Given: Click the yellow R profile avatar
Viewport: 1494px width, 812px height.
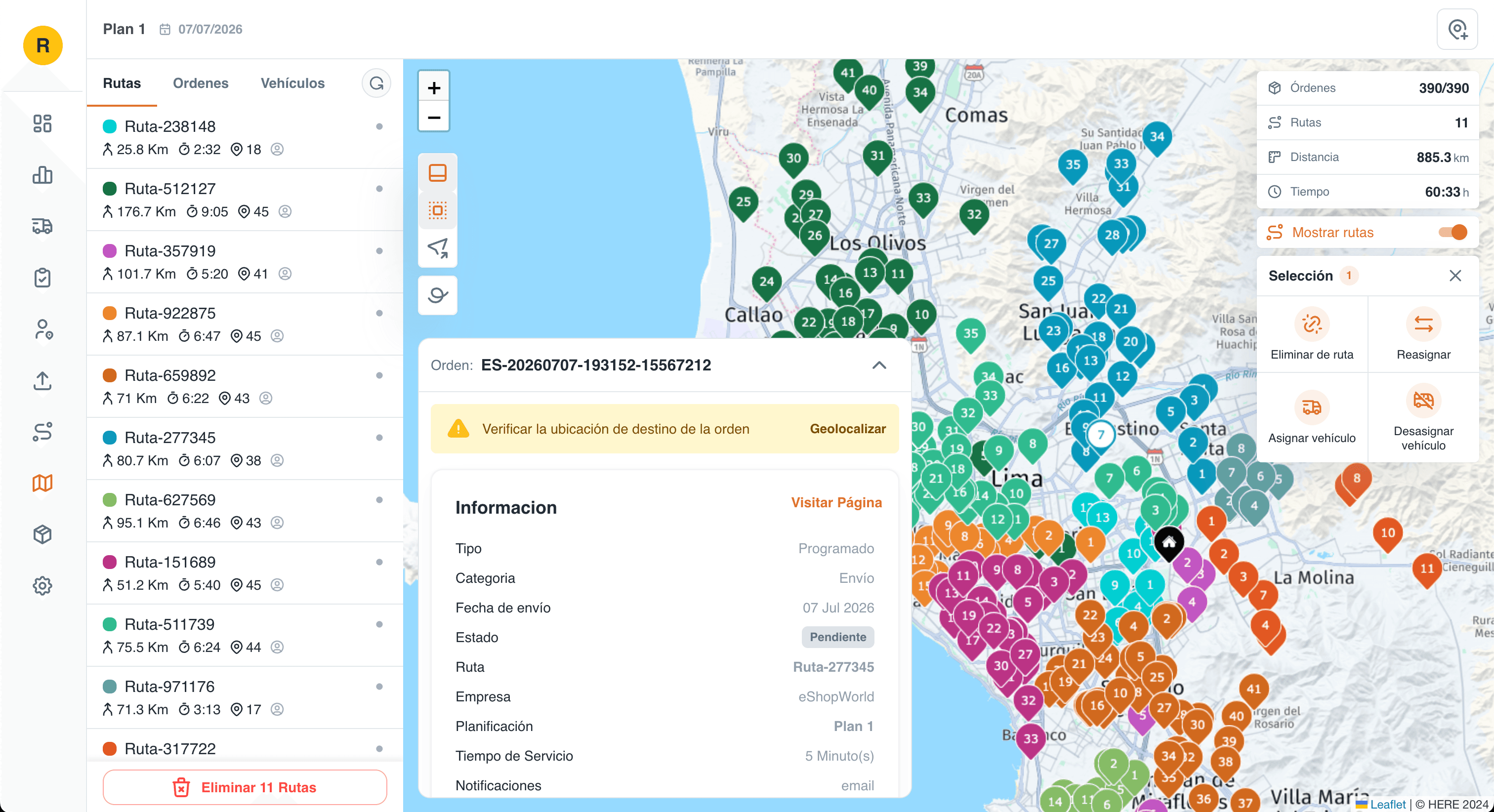Looking at the screenshot, I should (x=43, y=45).
